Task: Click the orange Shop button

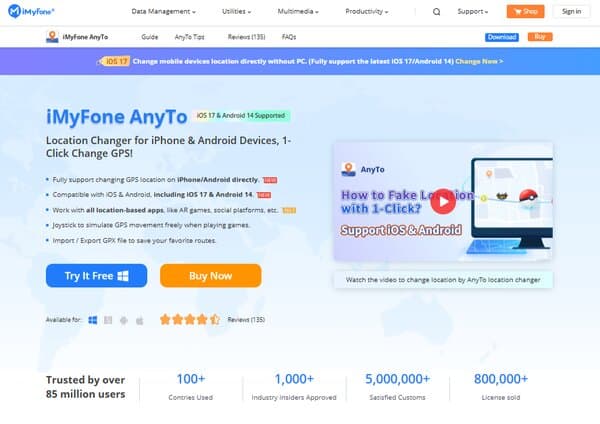Action: pos(525,11)
